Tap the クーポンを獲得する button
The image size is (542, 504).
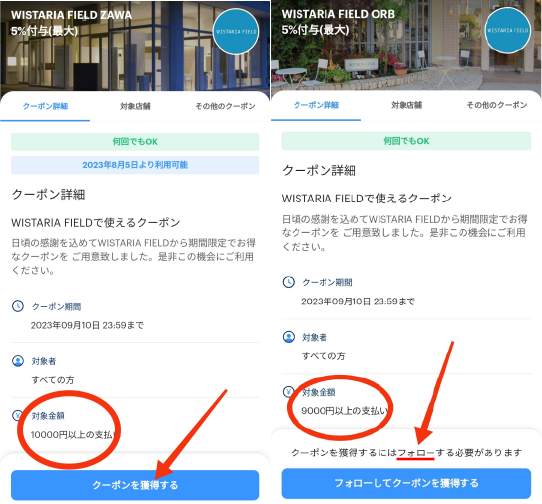(135, 485)
